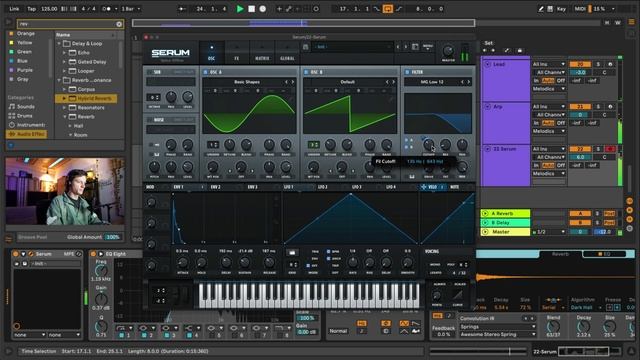Select next OSC A wavetable with right arrow
The image size is (640, 360).
[x=293, y=82]
